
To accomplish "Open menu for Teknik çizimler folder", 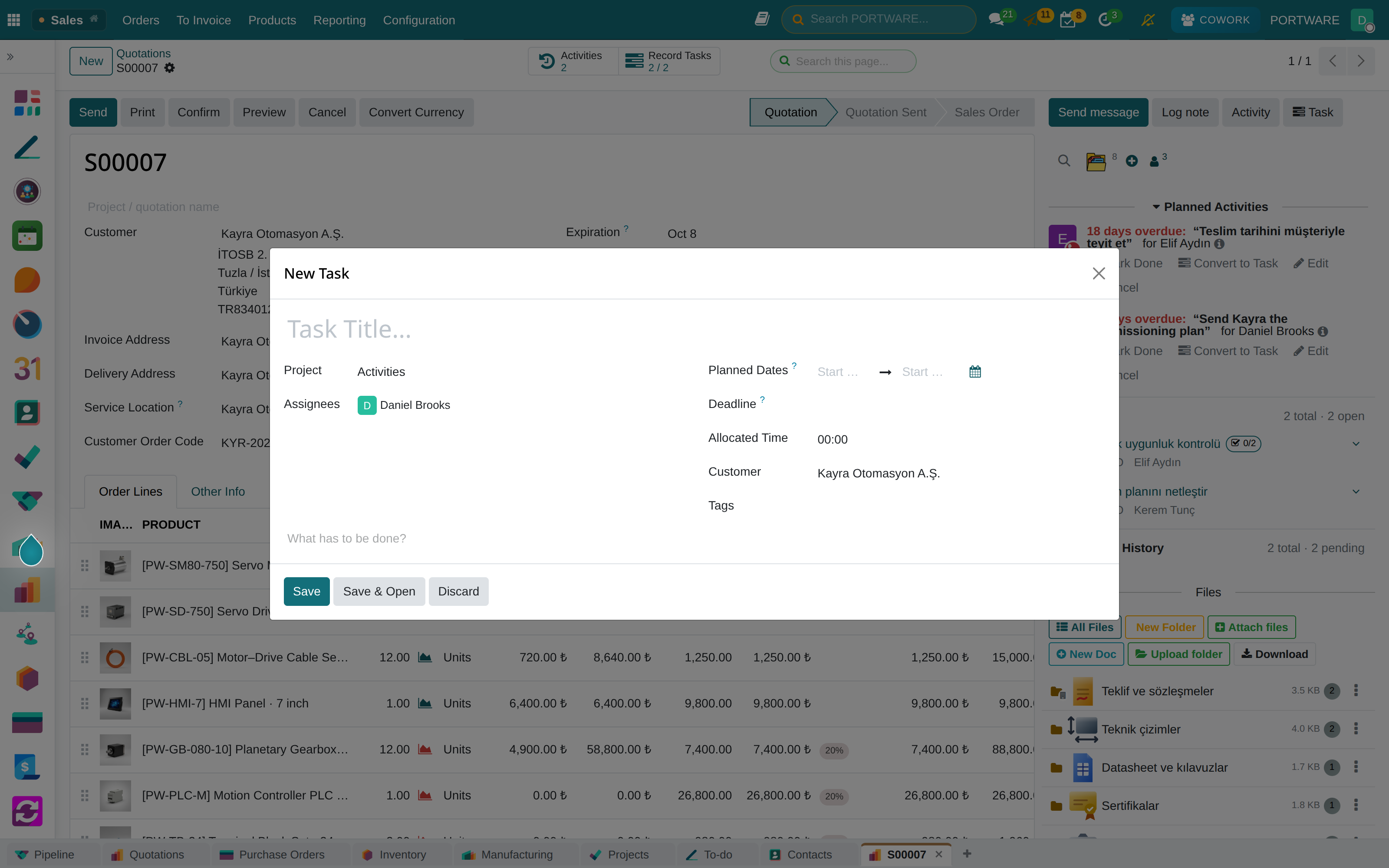I will point(1356,729).
